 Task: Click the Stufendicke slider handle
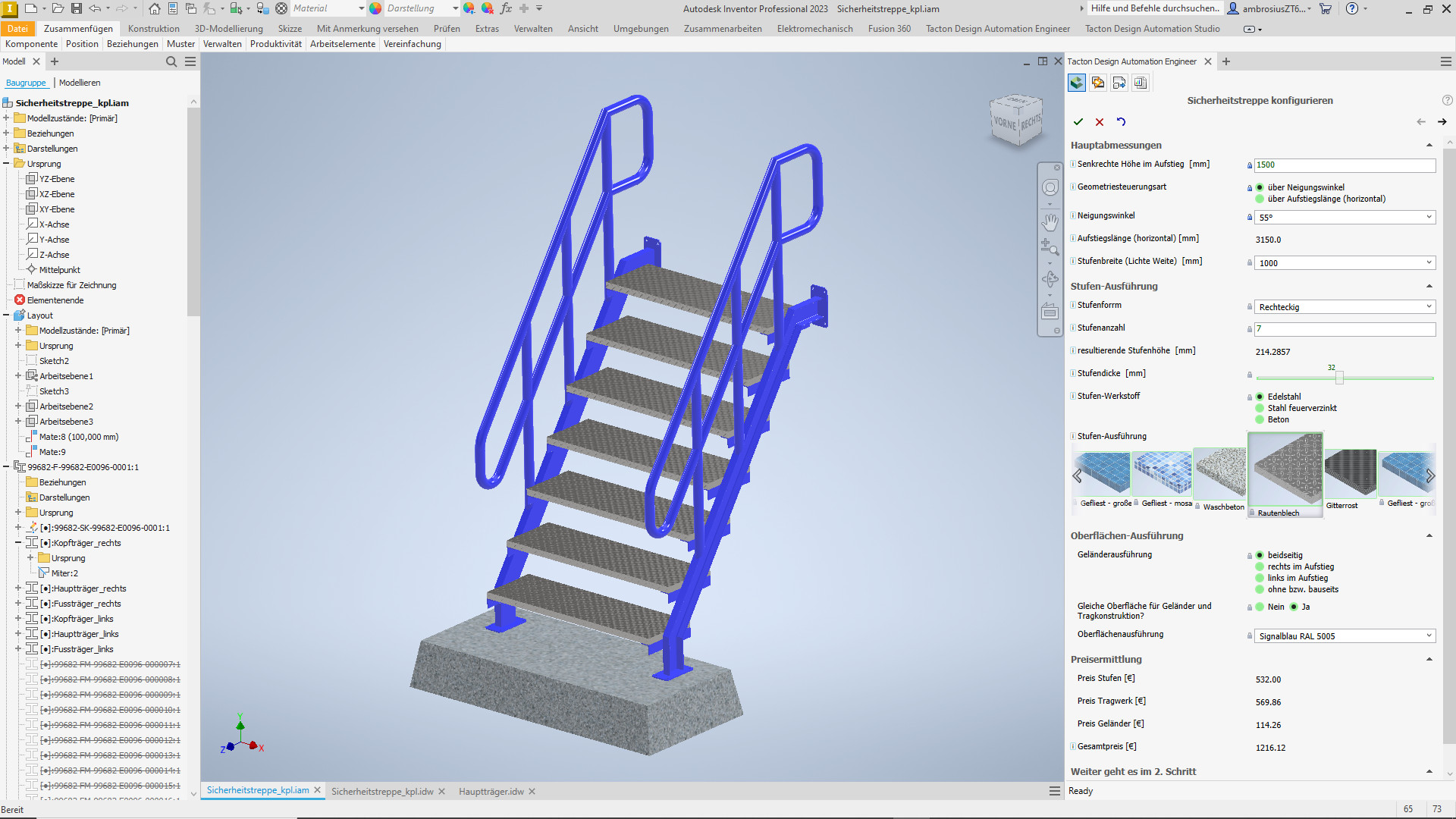[1339, 377]
